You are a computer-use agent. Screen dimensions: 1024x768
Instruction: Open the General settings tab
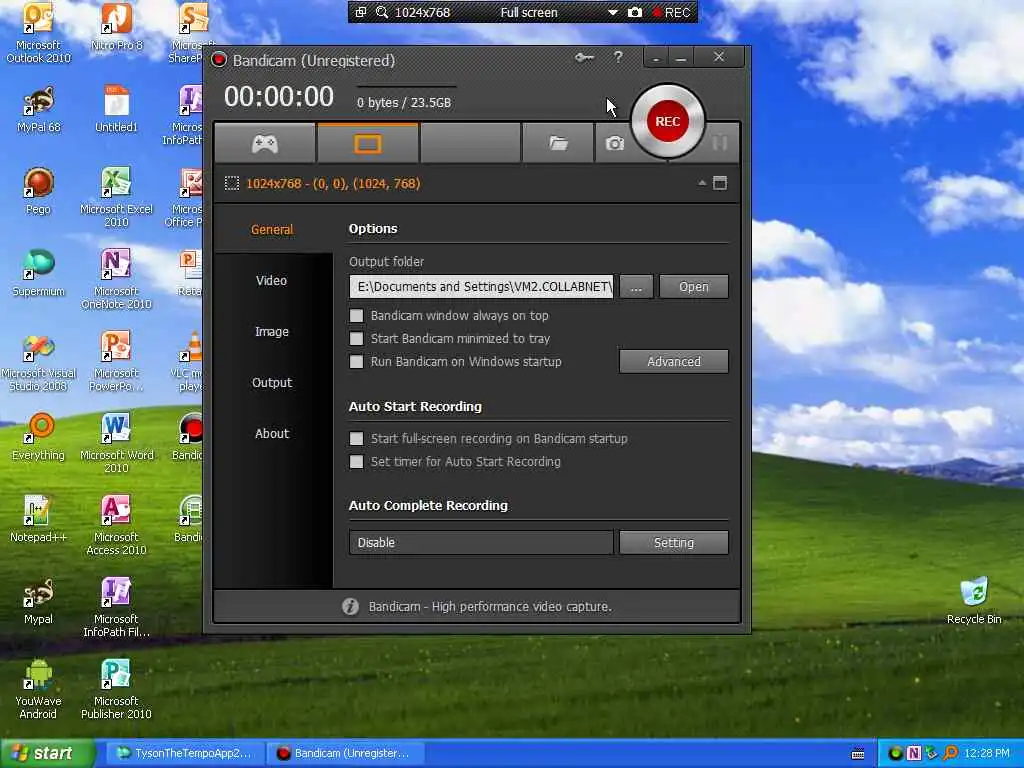click(x=272, y=229)
